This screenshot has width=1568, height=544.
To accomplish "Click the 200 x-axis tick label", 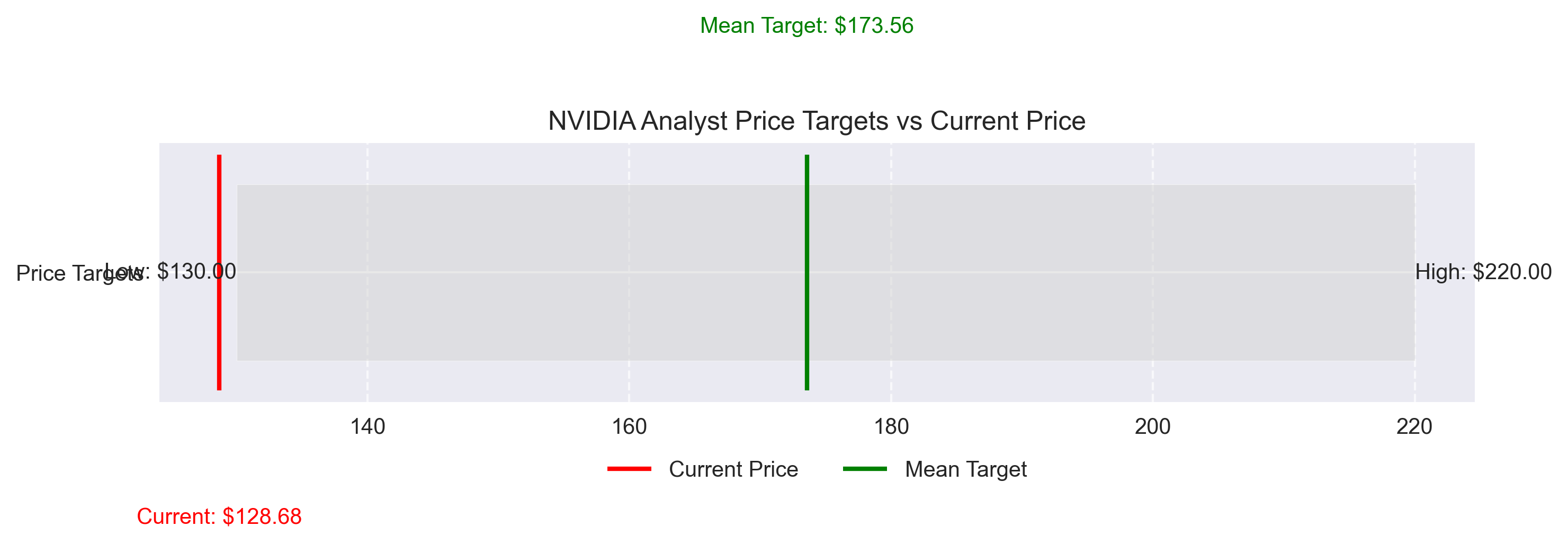I will [1152, 426].
